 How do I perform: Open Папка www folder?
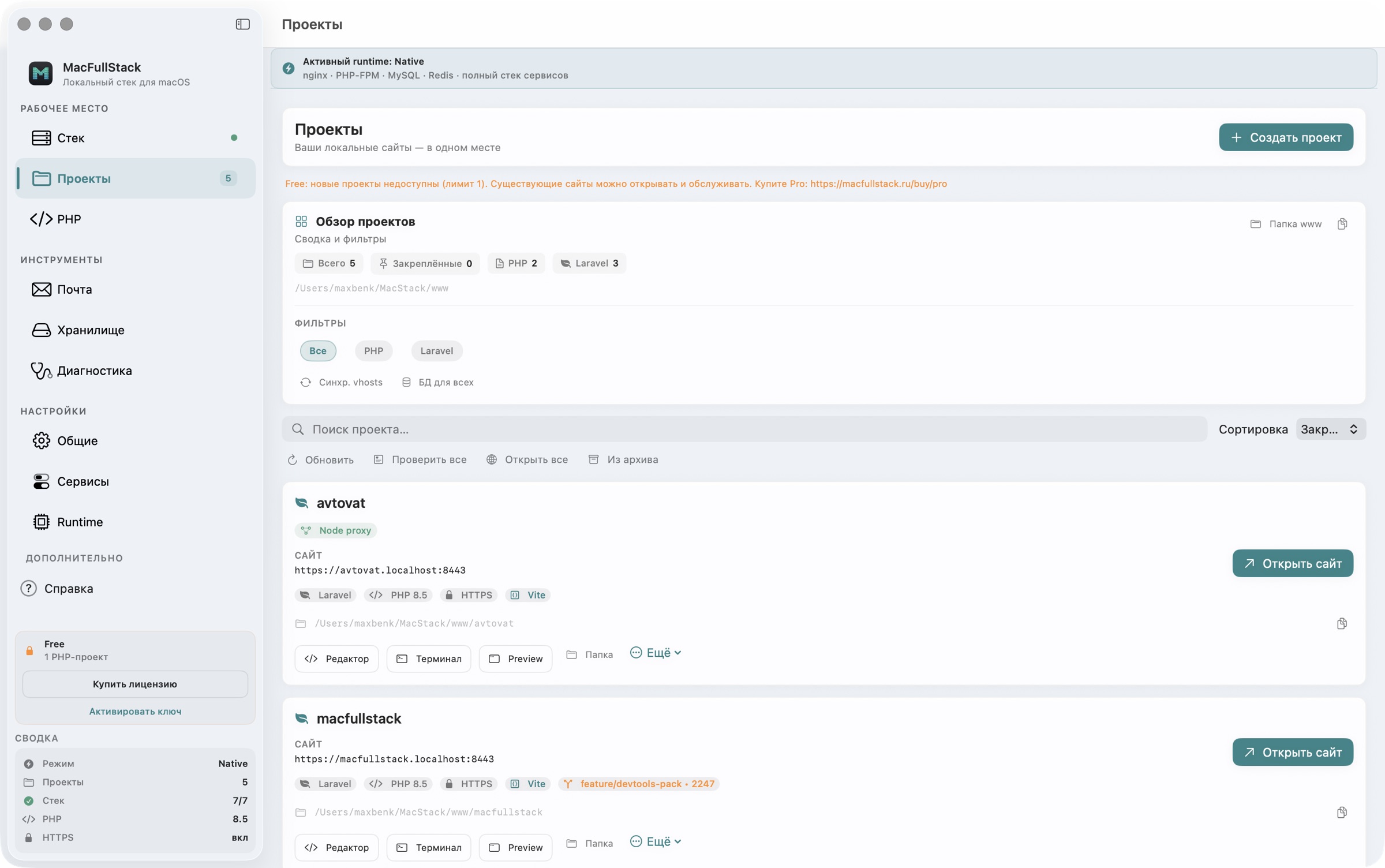coord(1286,224)
